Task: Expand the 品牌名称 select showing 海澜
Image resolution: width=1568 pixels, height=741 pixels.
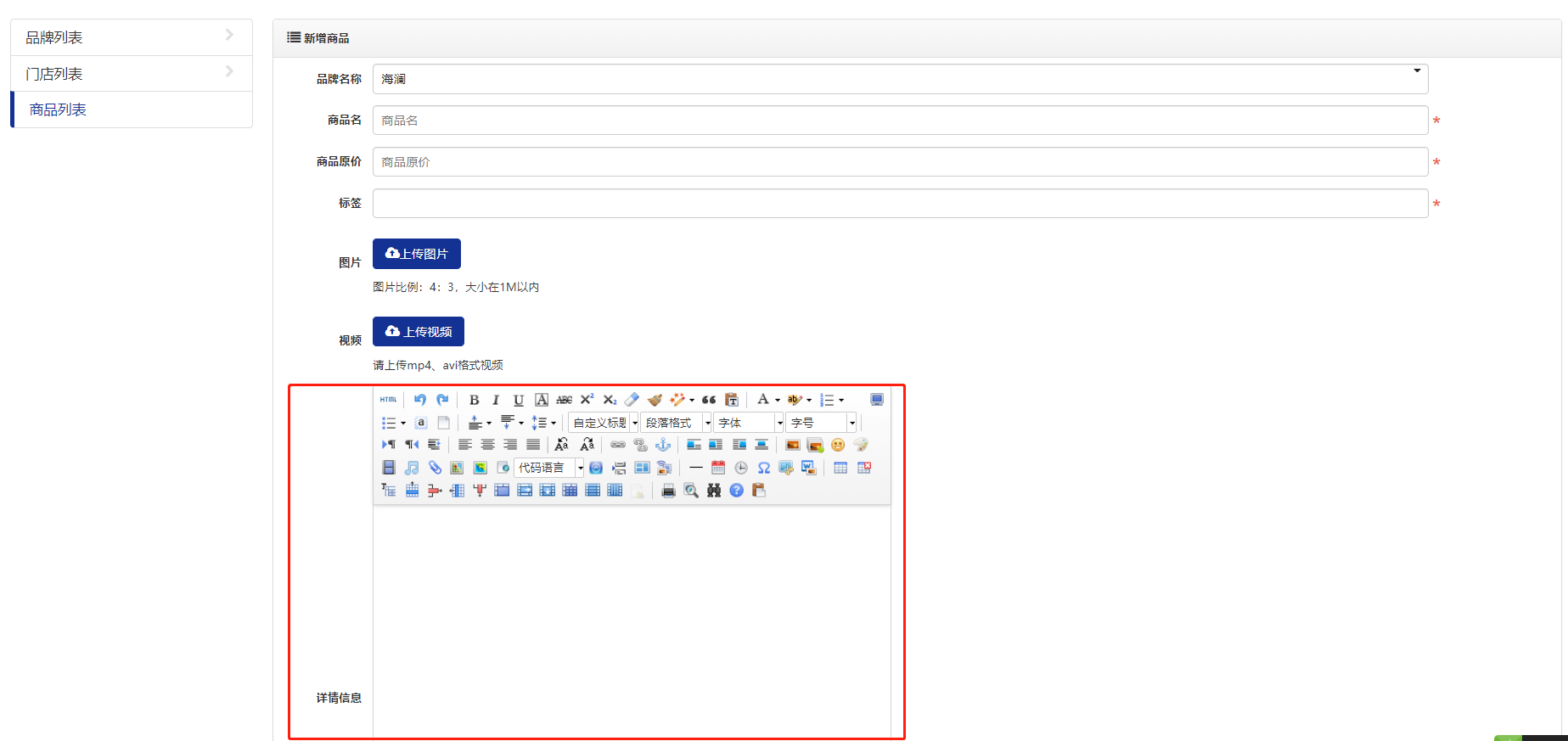Action: tap(900, 79)
